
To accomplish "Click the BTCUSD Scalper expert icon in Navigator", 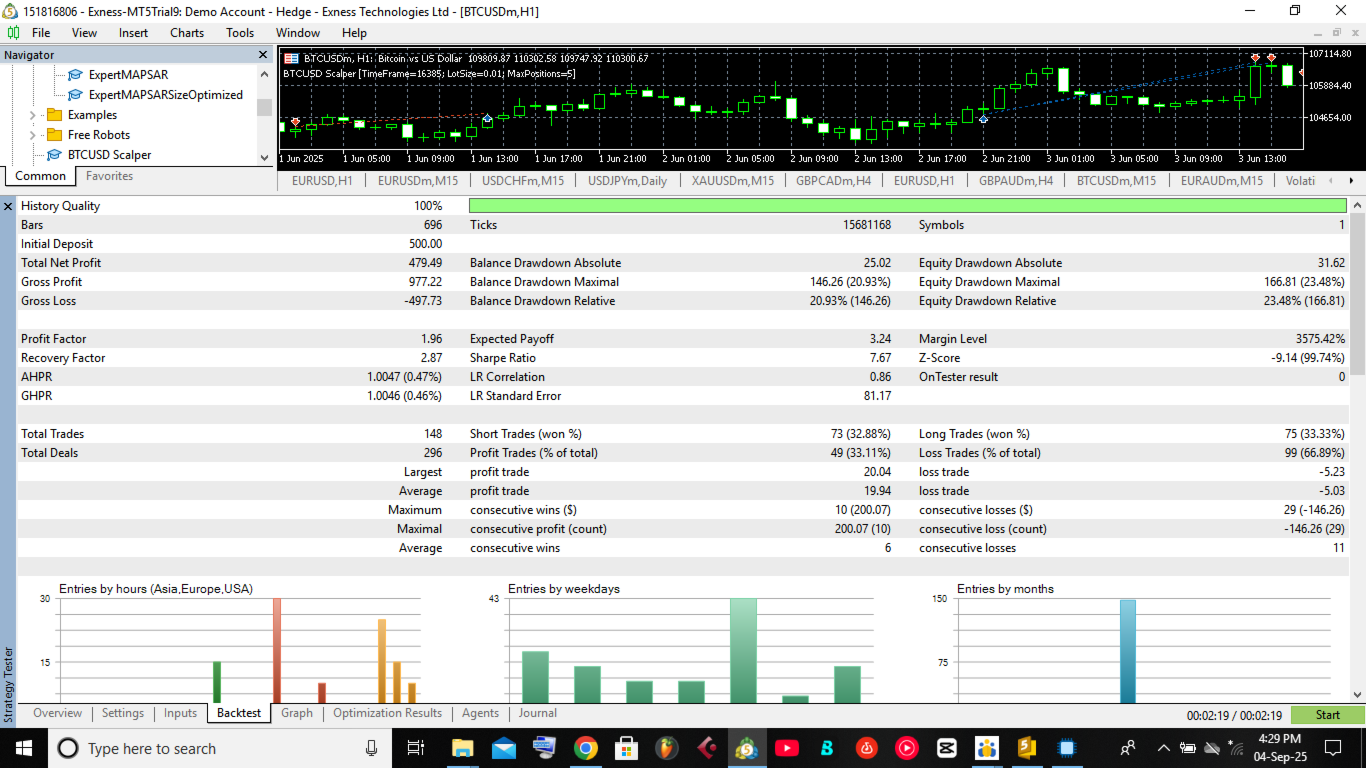I will [54, 155].
